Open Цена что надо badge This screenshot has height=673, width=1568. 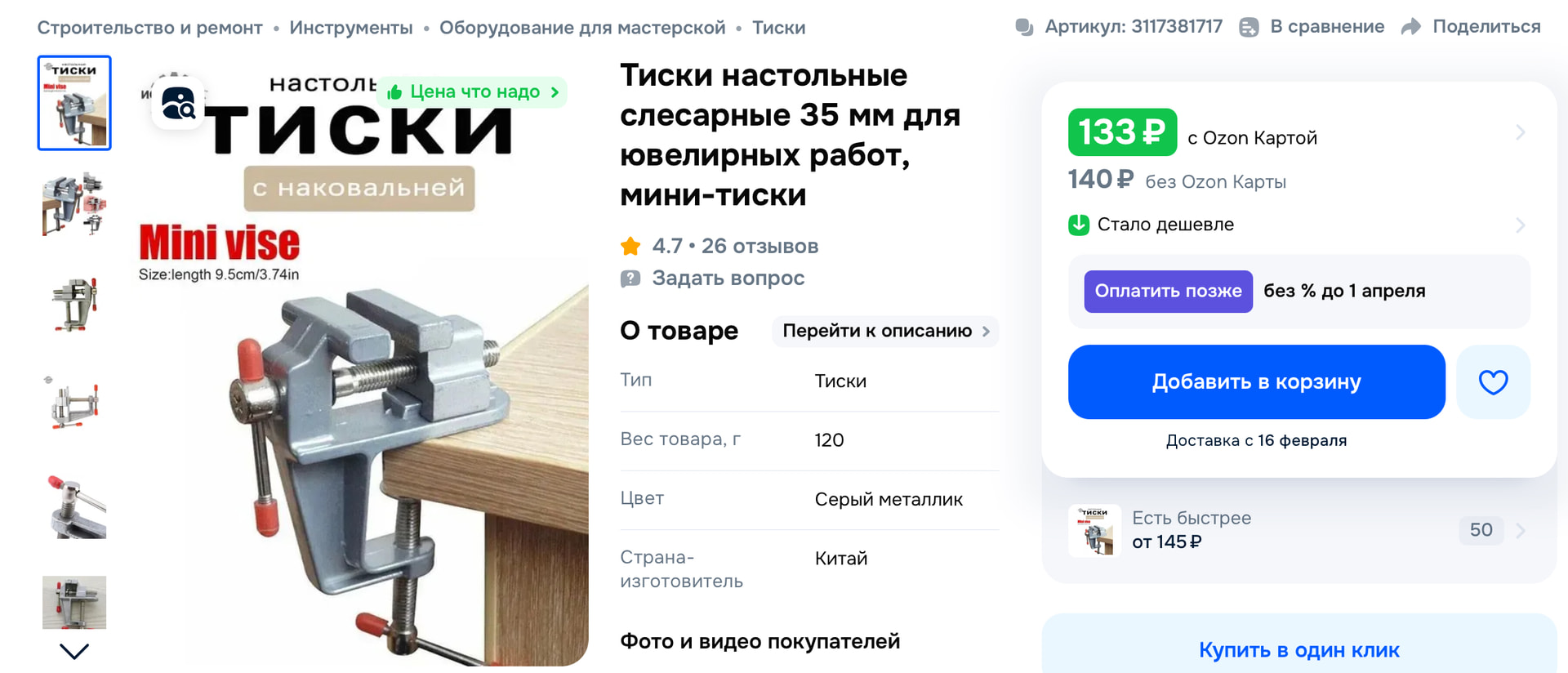point(472,91)
